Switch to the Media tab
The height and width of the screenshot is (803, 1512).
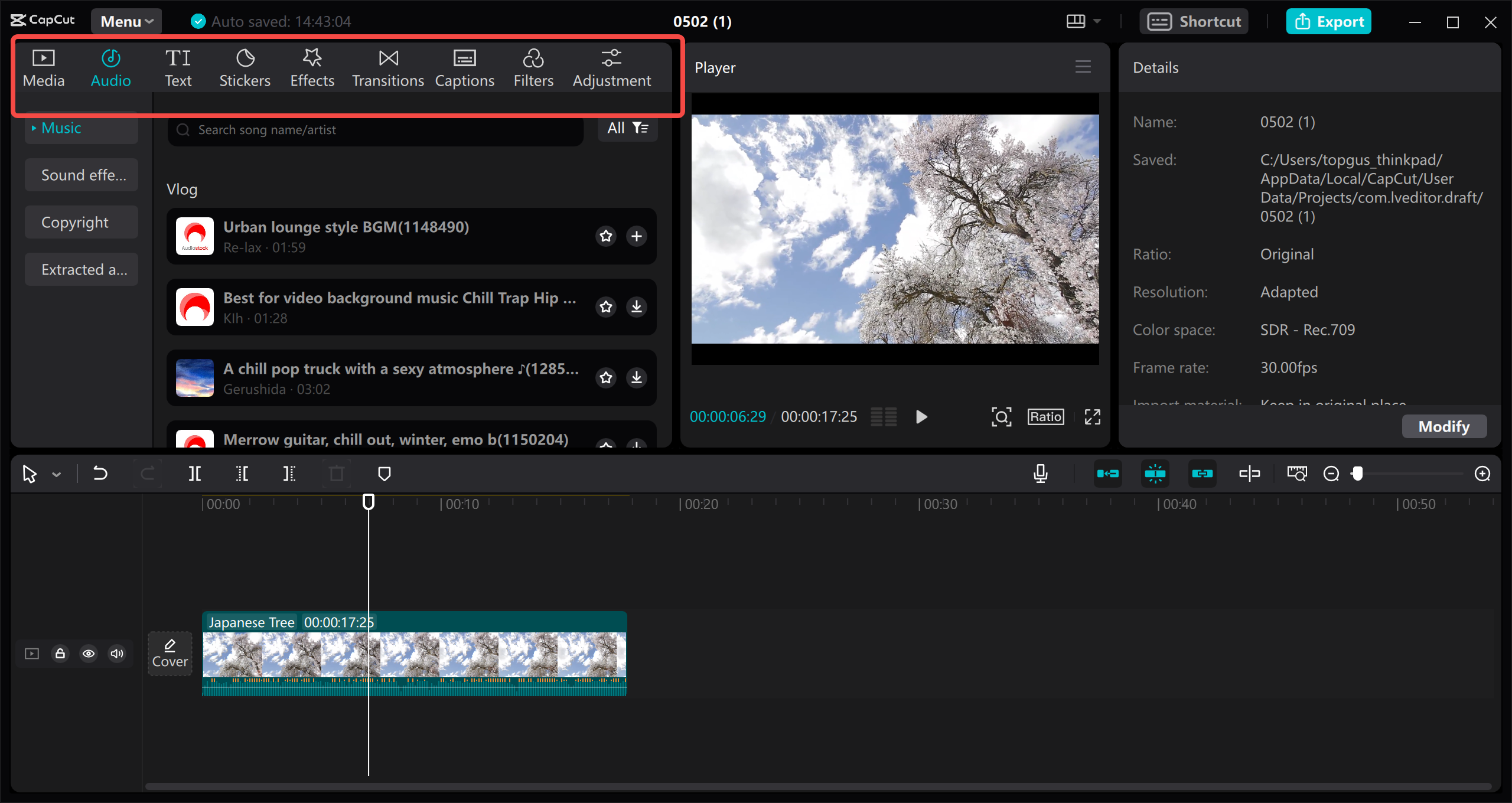click(x=43, y=66)
